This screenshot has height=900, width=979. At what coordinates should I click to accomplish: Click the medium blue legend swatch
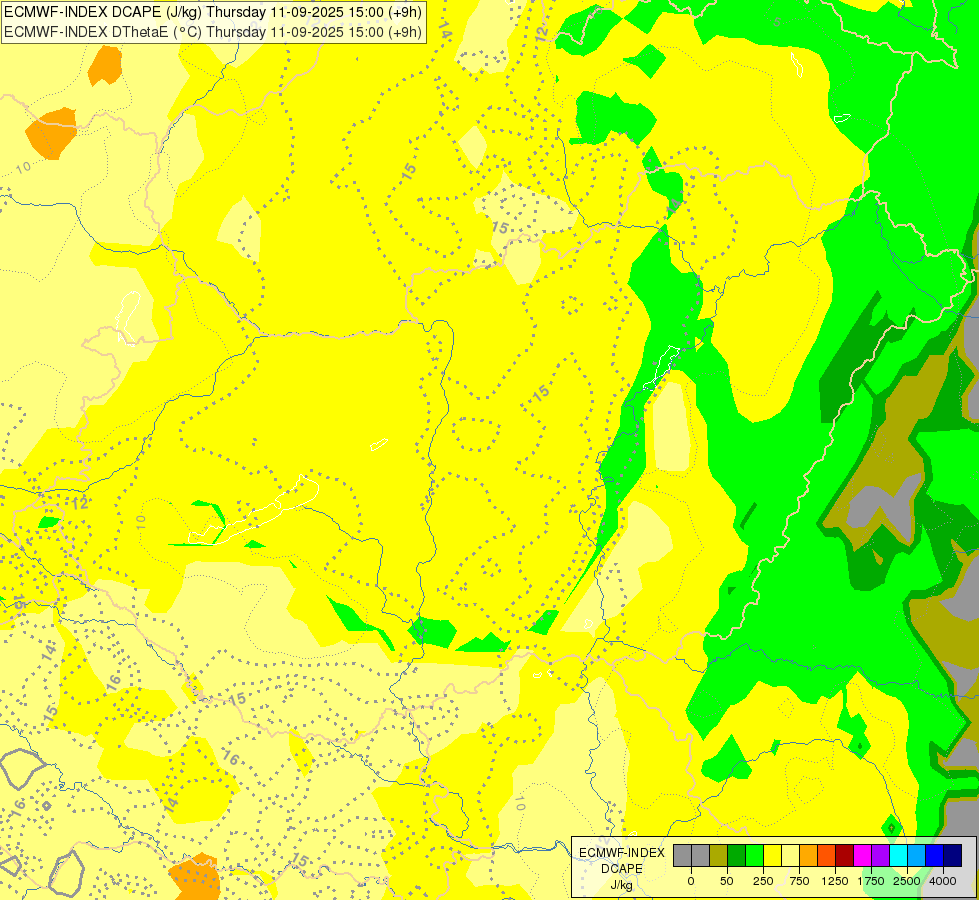935,855
